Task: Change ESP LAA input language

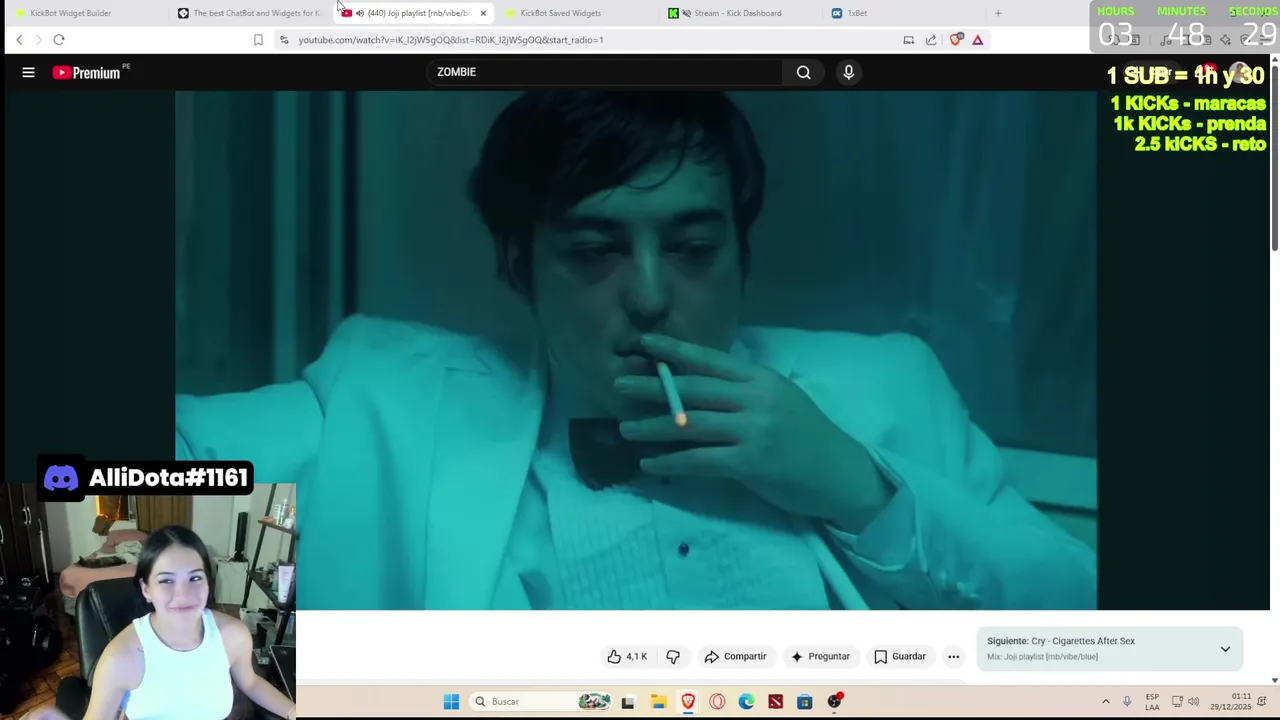Action: [x=1152, y=701]
